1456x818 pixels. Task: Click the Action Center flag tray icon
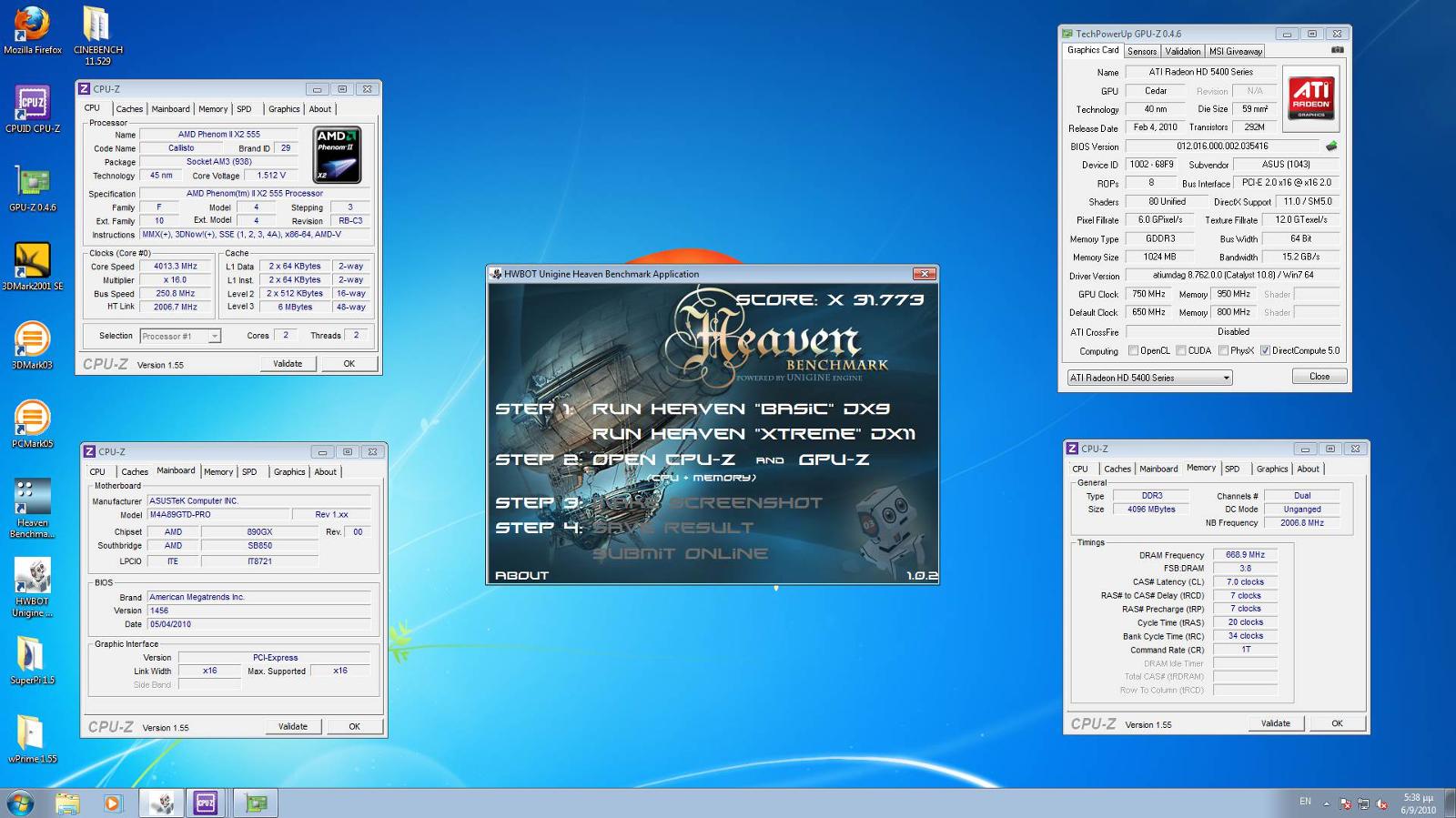[x=1345, y=803]
